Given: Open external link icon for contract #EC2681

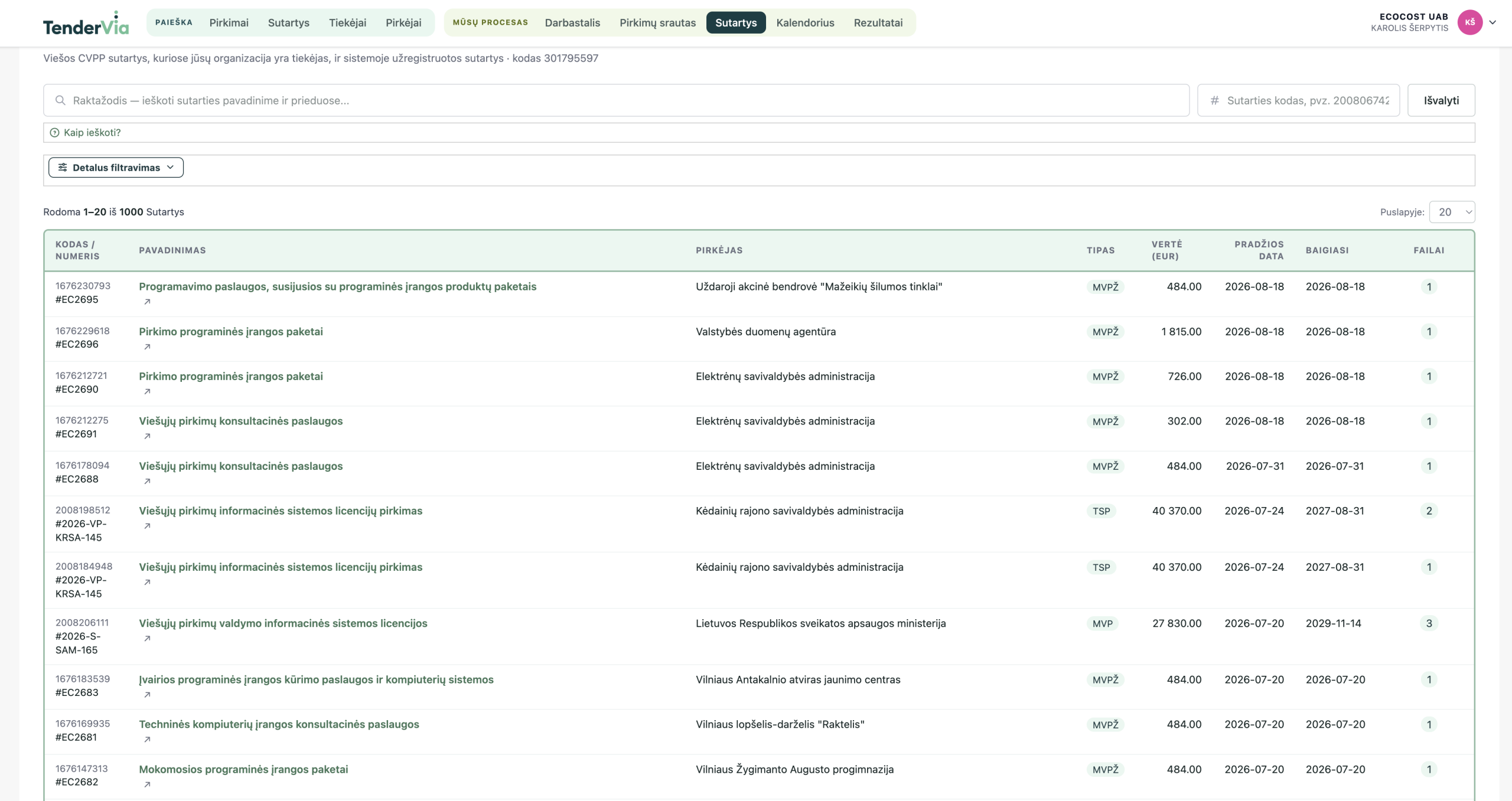Looking at the screenshot, I should (x=148, y=740).
